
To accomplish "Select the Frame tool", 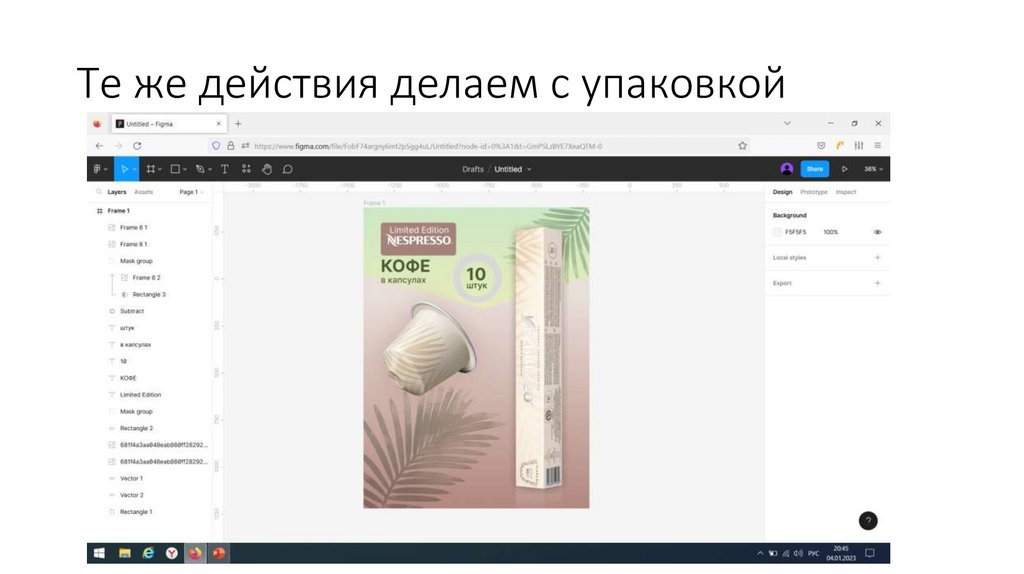I will [x=150, y=168].
